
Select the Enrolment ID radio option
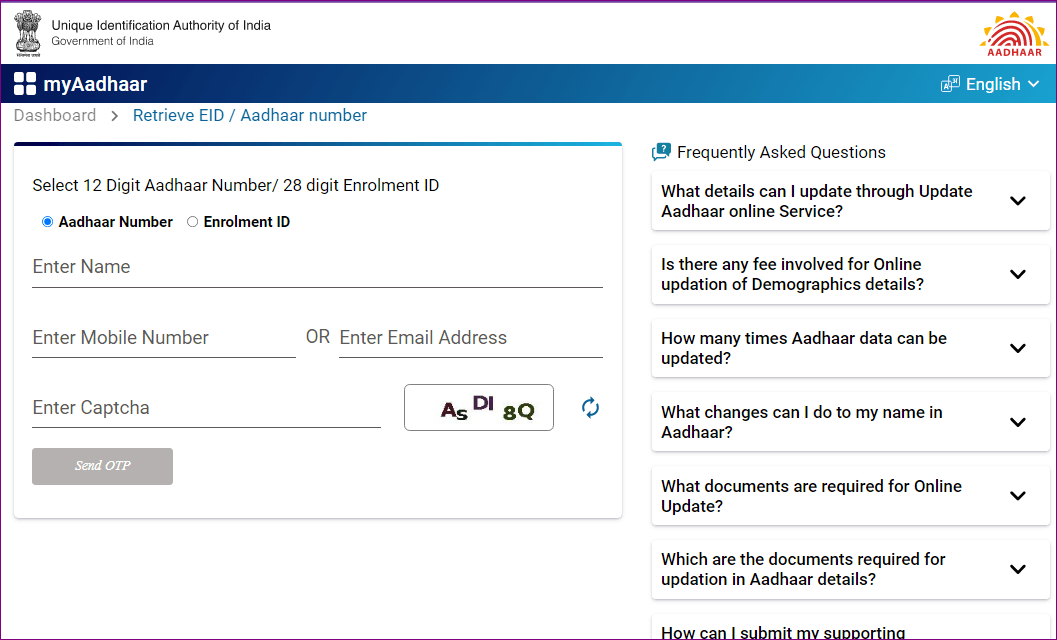point(193,222)
